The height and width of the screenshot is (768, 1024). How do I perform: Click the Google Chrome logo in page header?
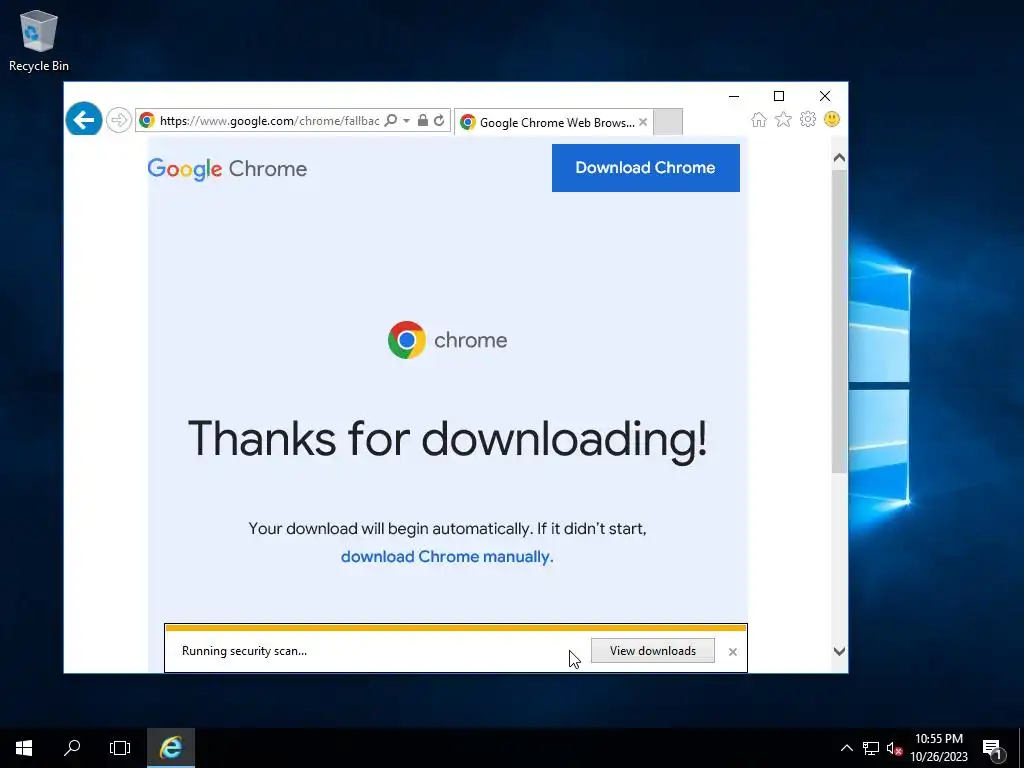(227, 168)
